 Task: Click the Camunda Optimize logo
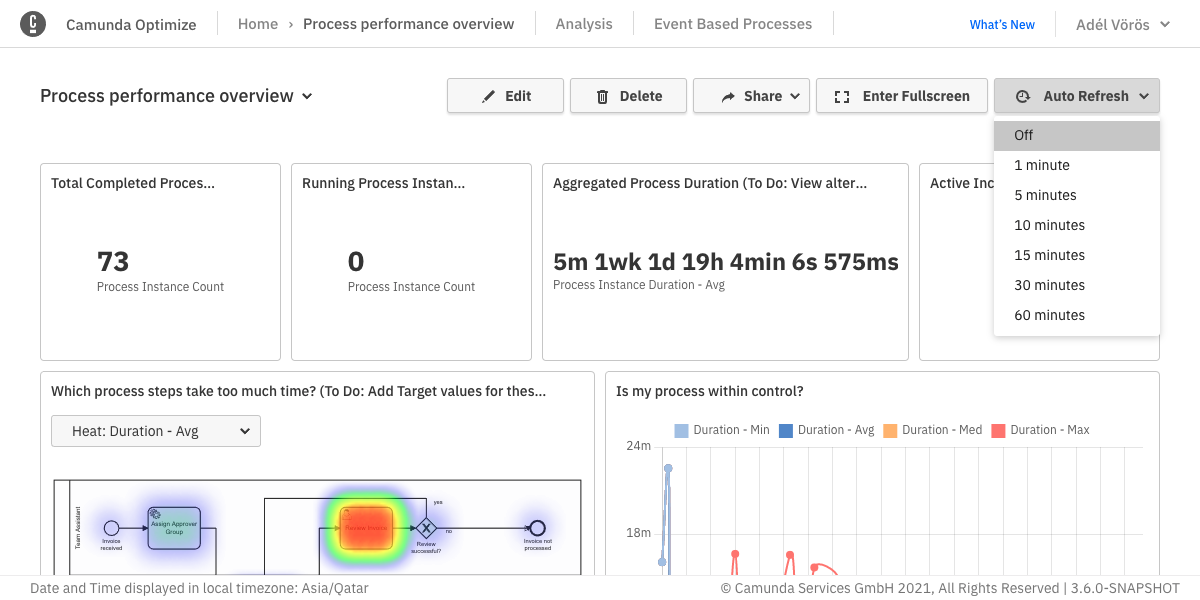point(33,23)
